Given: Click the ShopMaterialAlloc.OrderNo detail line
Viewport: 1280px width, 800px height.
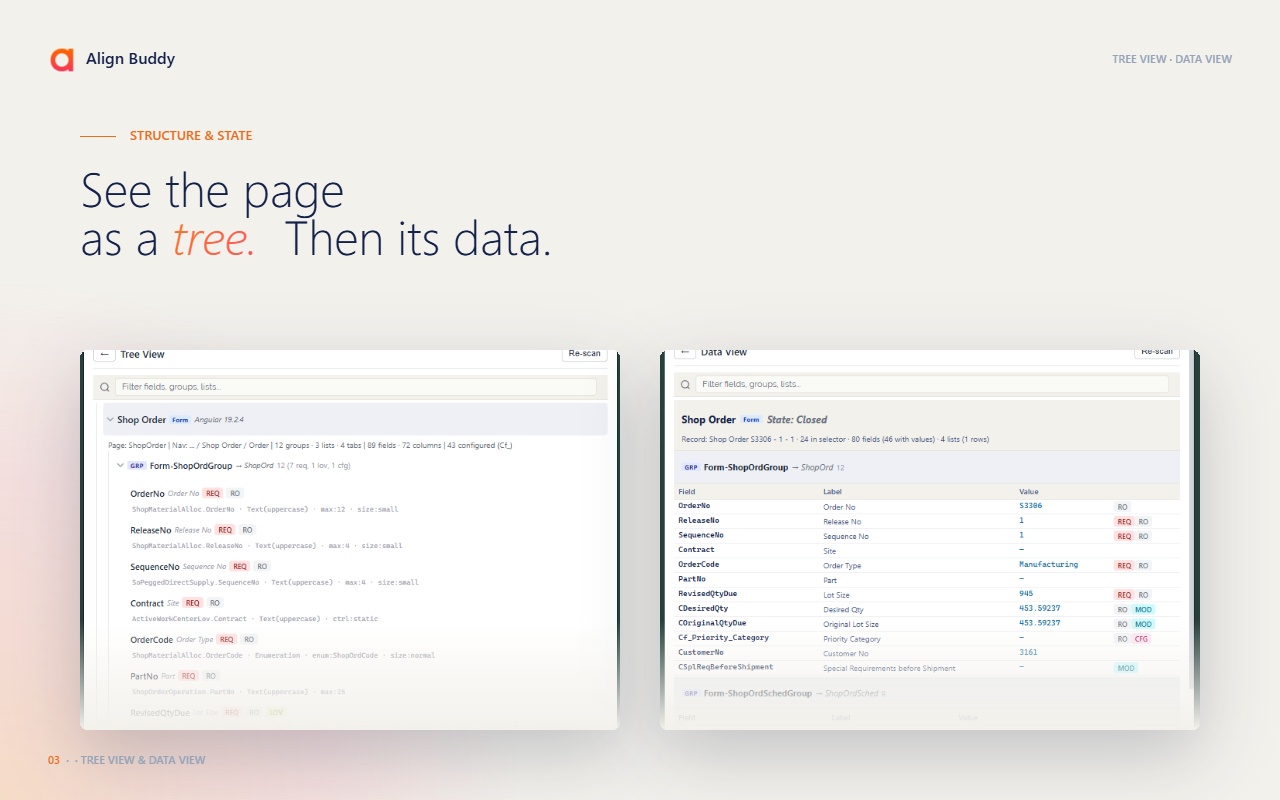Looking at the screenshot, I should tap(265, 510).
